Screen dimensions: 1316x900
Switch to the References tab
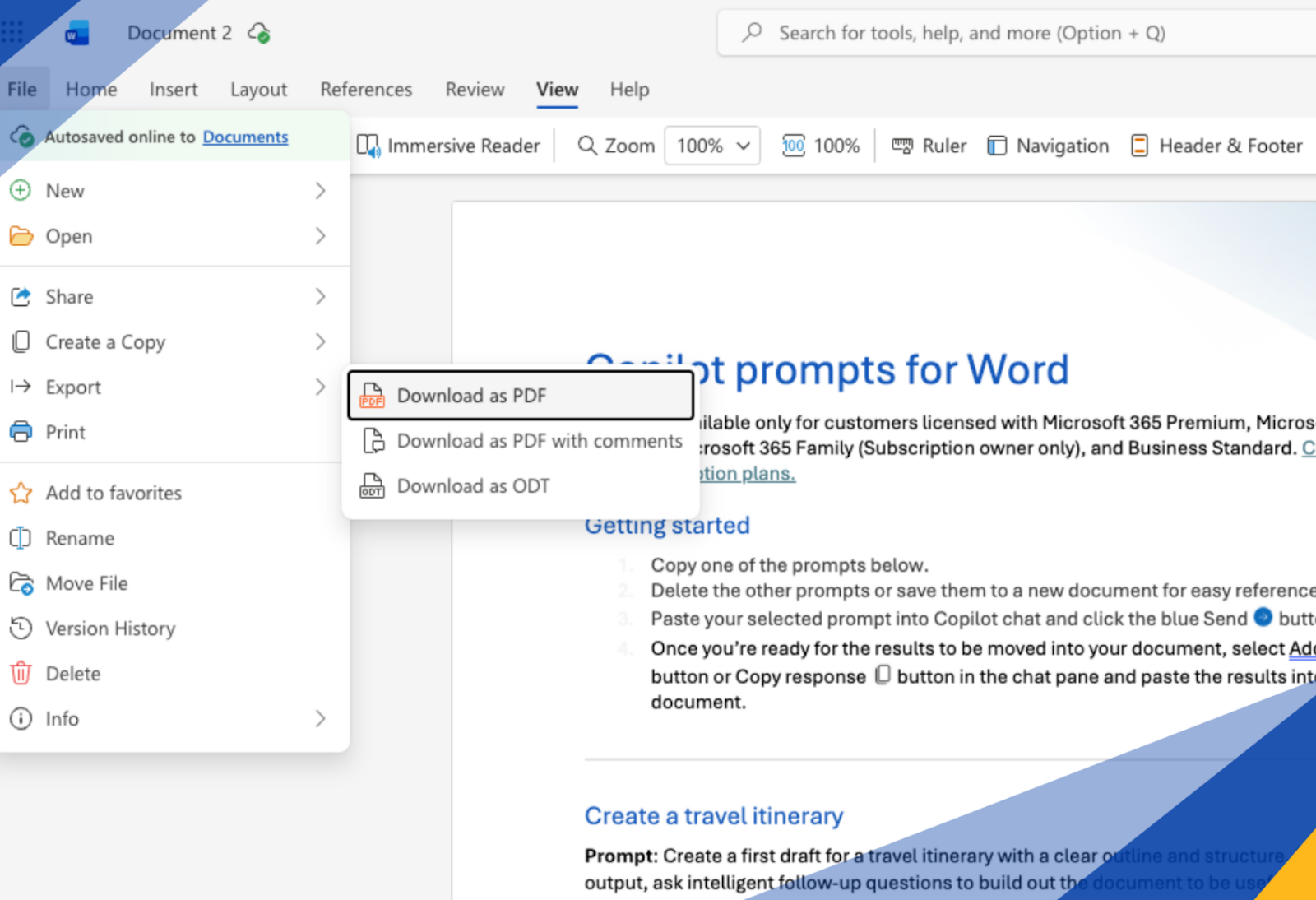366,90
